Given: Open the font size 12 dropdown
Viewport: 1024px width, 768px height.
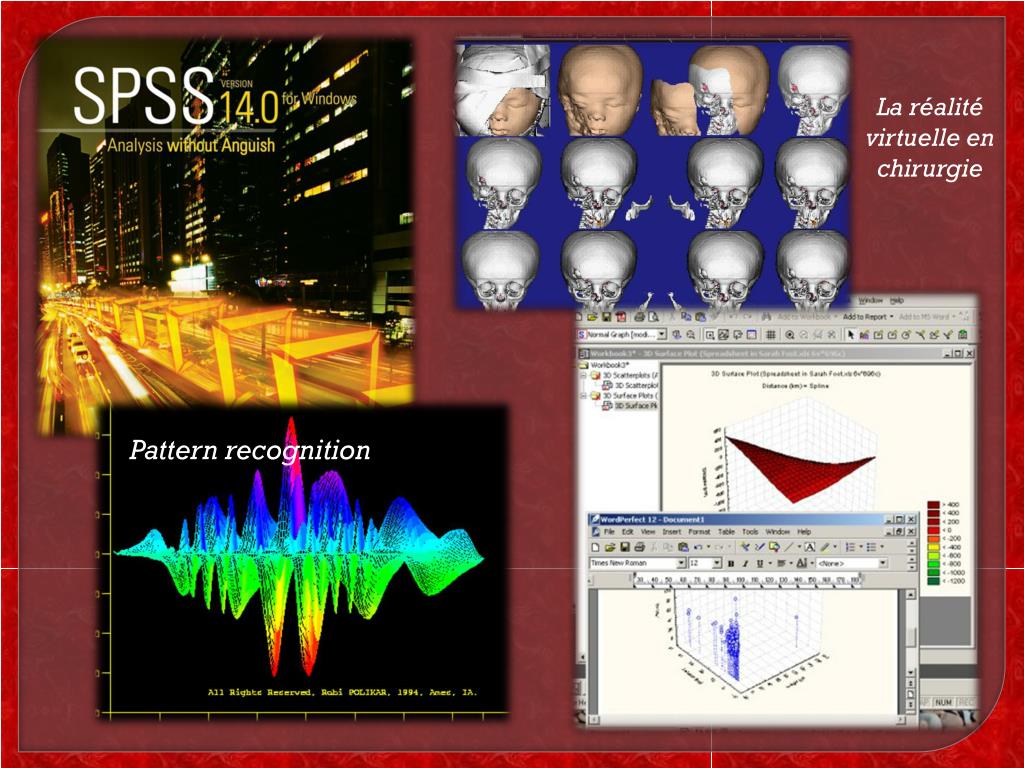Looking at the screenshot, I should 716,564.
